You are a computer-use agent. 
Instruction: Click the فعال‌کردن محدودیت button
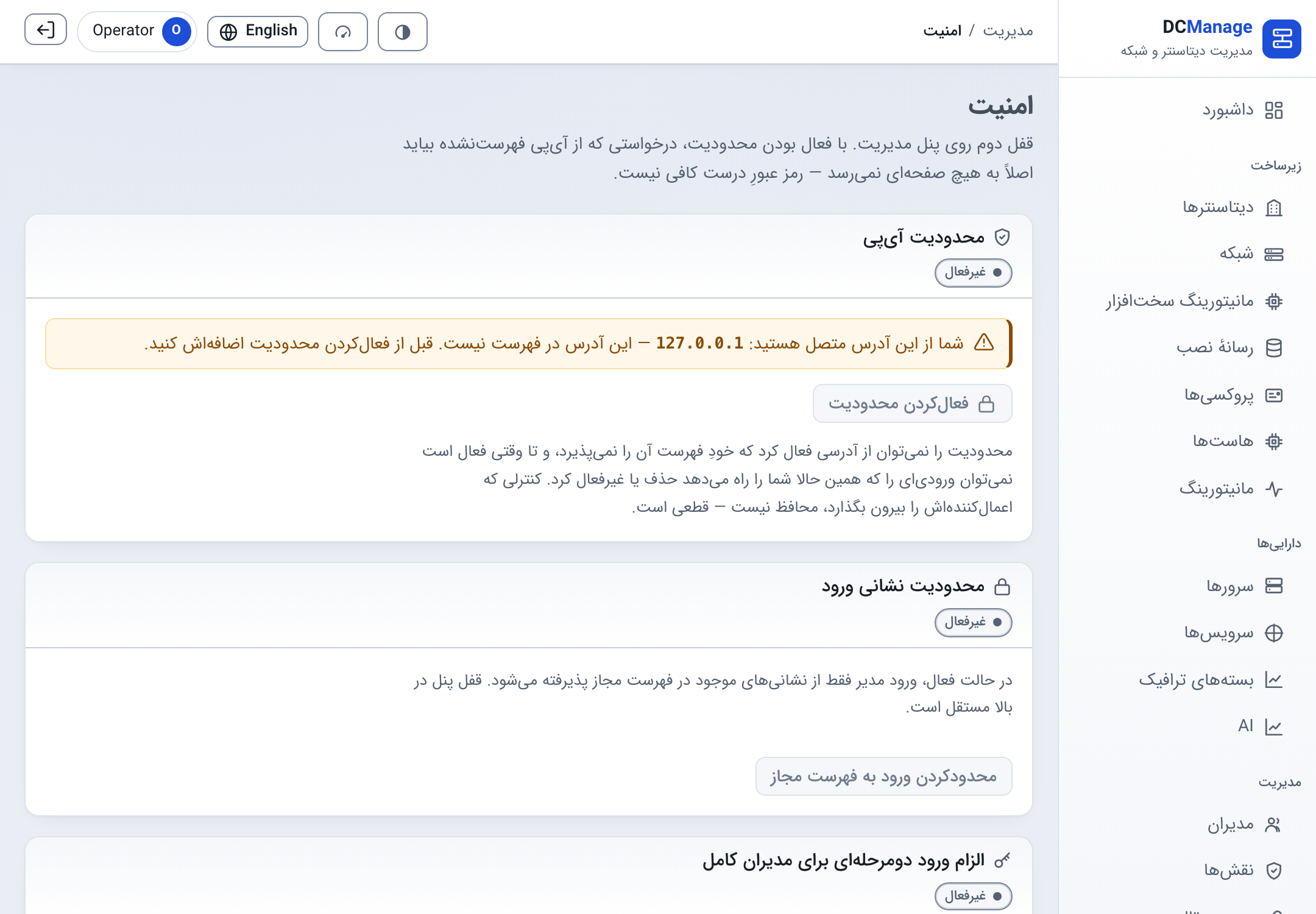[913, 403]
